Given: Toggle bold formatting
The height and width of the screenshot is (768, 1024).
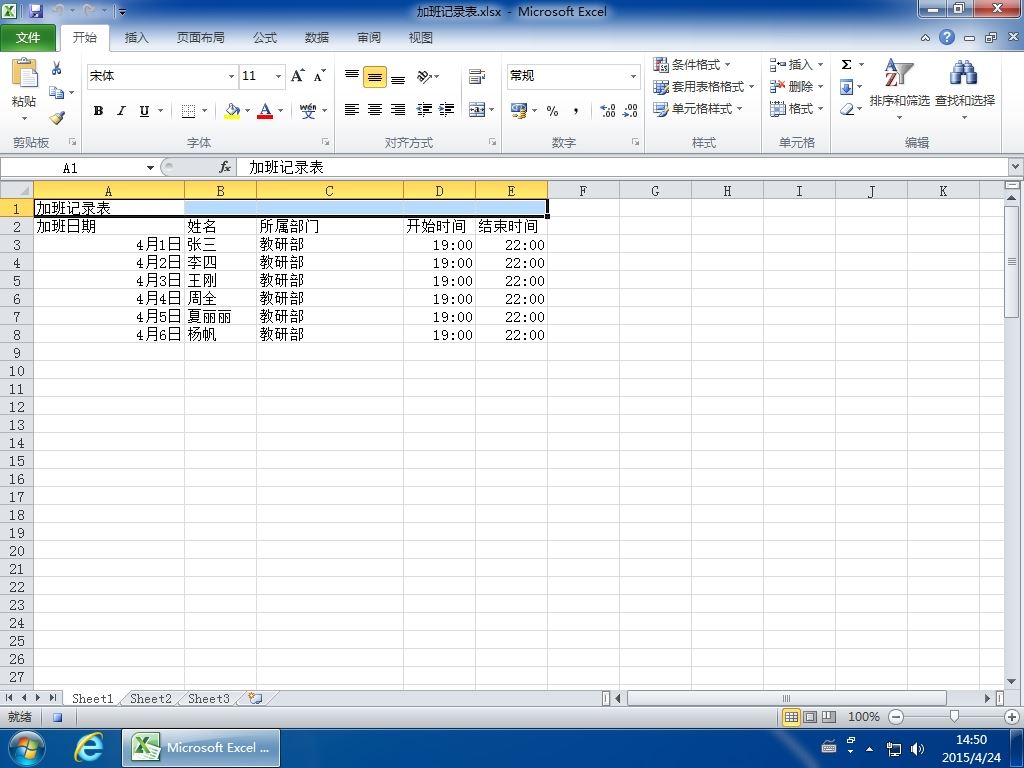Looking at the screenshot, I should coord(98,110).
